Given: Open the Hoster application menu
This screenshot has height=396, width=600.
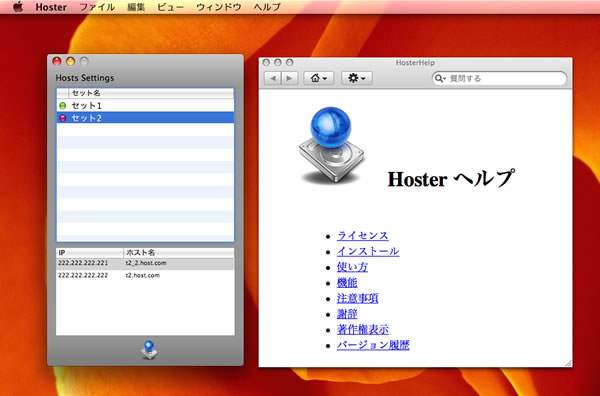Looking at the screenshot, I should 51,7.
